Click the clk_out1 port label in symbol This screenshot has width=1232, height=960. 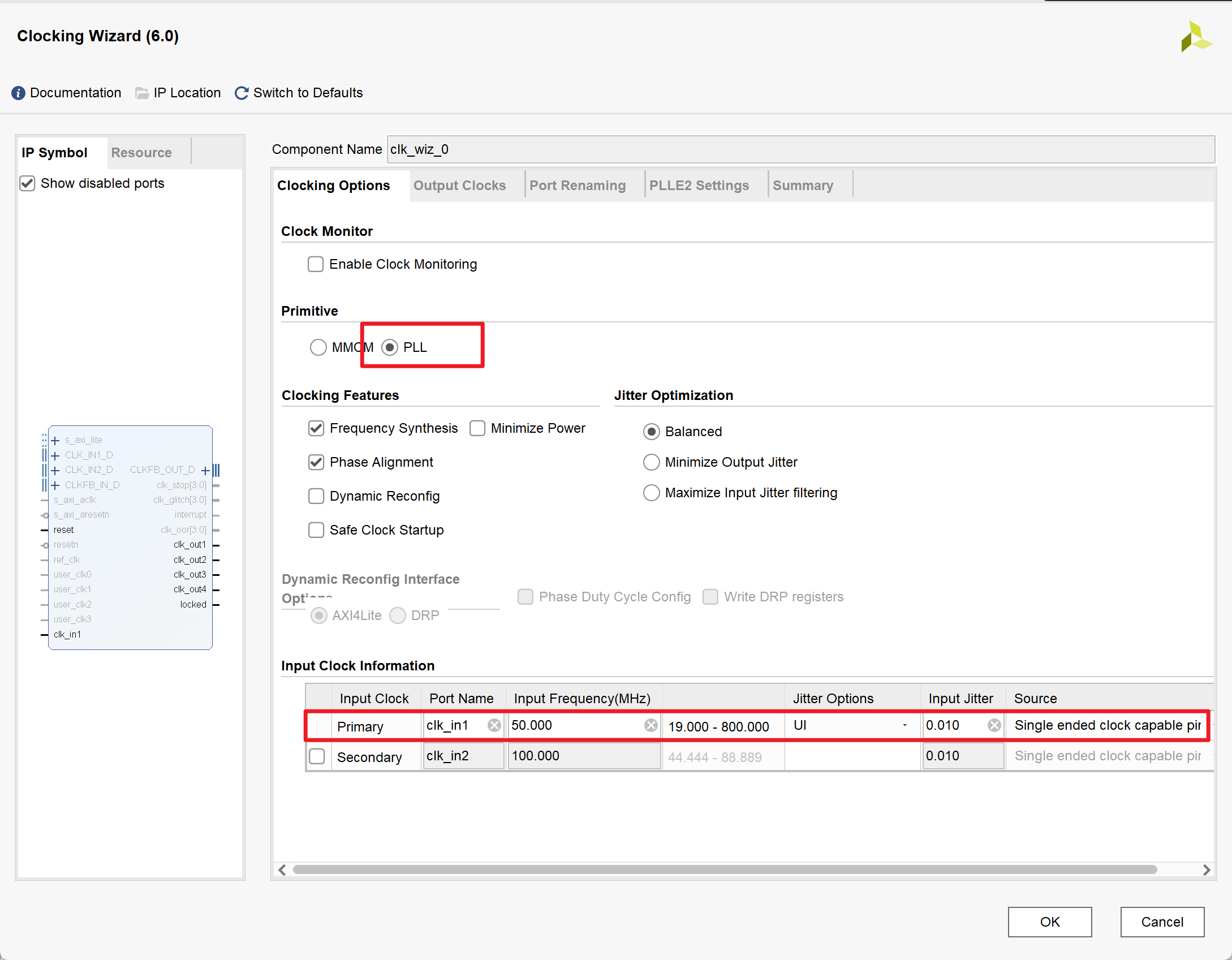pos(190,545)
